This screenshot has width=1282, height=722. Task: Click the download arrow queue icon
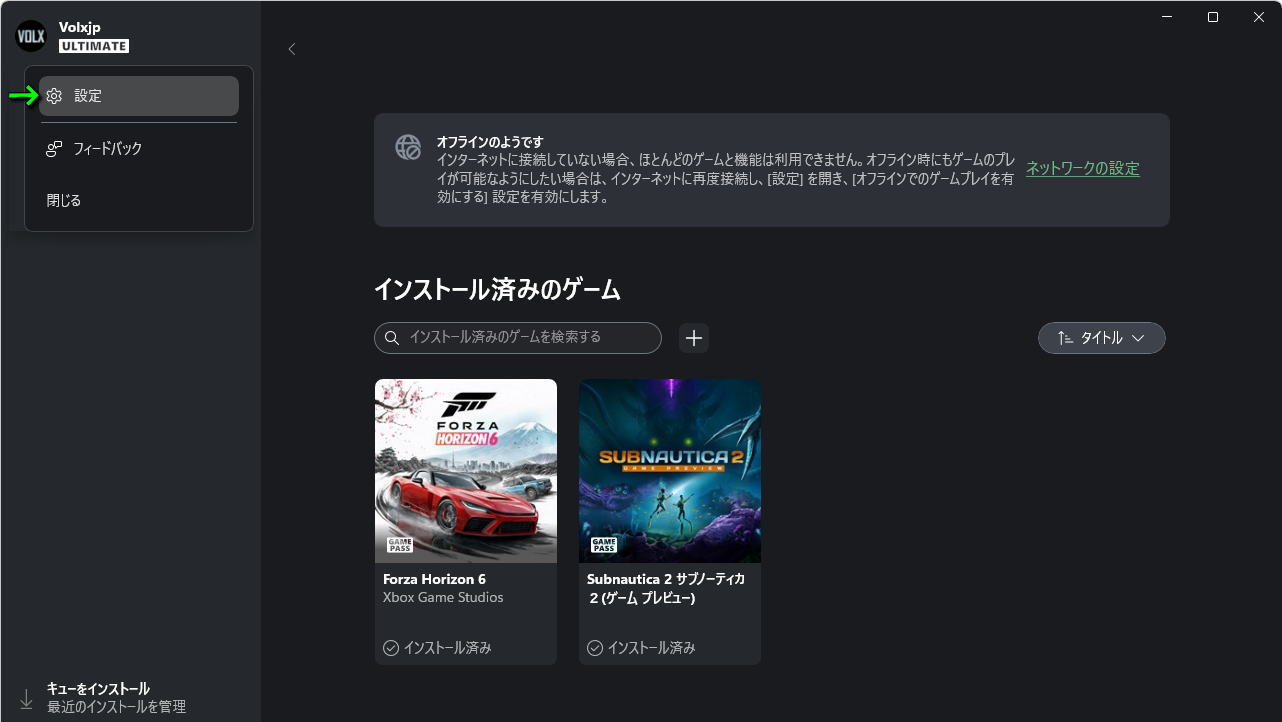(x=26, y=698)
